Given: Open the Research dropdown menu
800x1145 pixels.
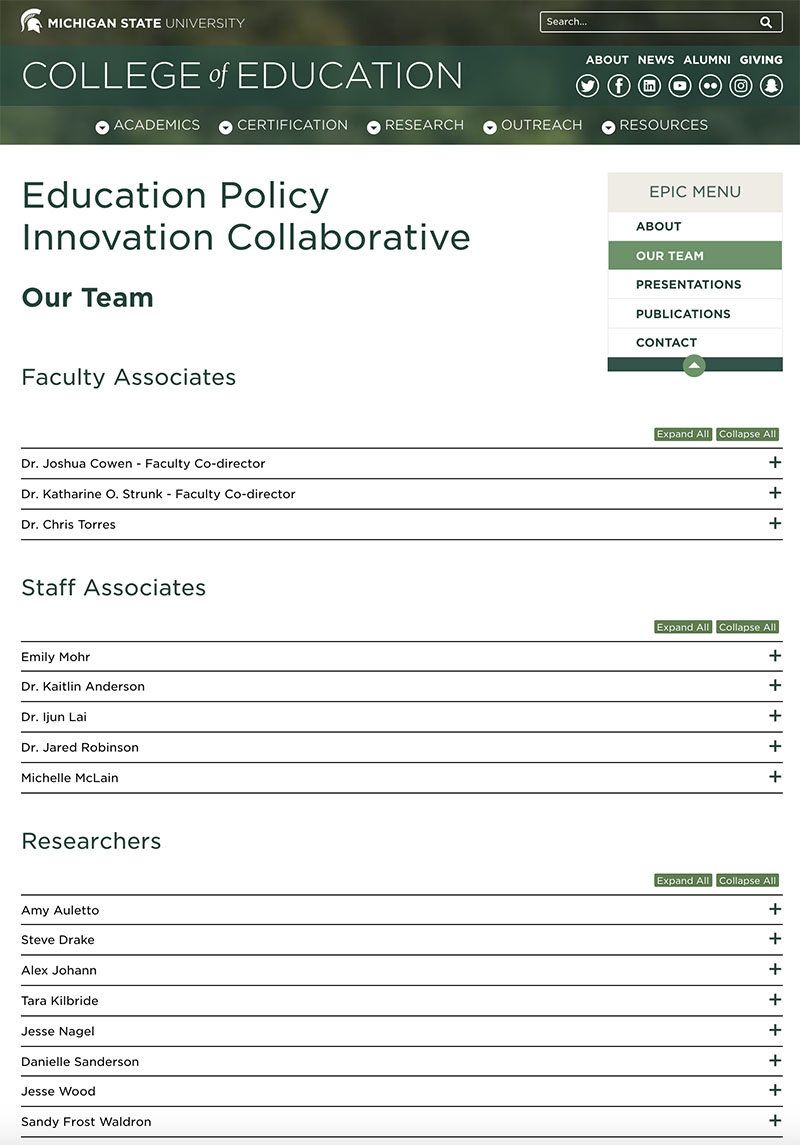Looking at the screenshot, I should click(415, 126).
